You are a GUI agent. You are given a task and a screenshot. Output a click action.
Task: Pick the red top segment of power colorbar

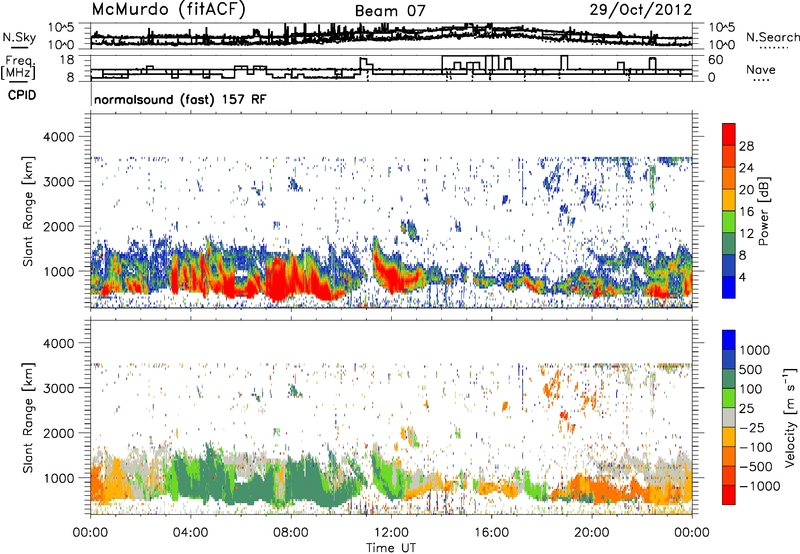pyautogui.click(x=729, y=134)
